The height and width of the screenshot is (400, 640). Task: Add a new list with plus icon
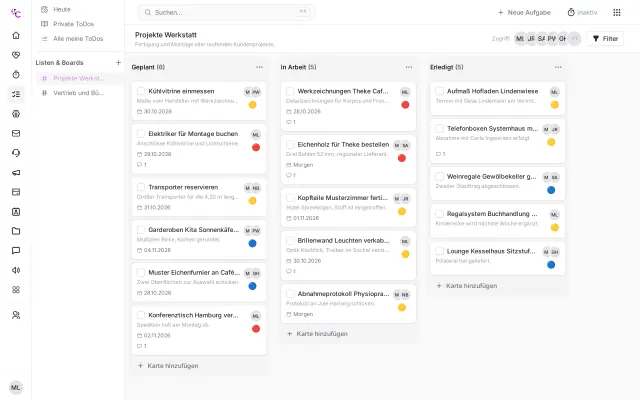[118, 62]
